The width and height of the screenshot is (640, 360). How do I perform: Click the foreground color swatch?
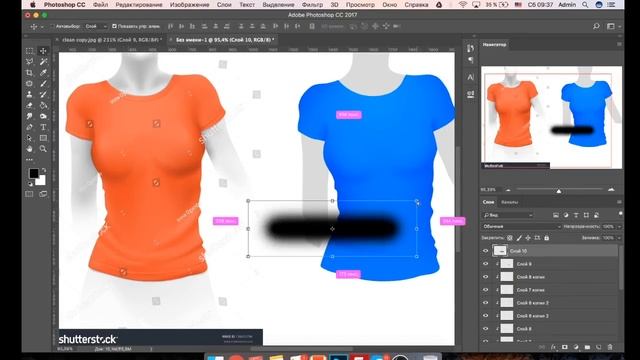click(34, 173)
